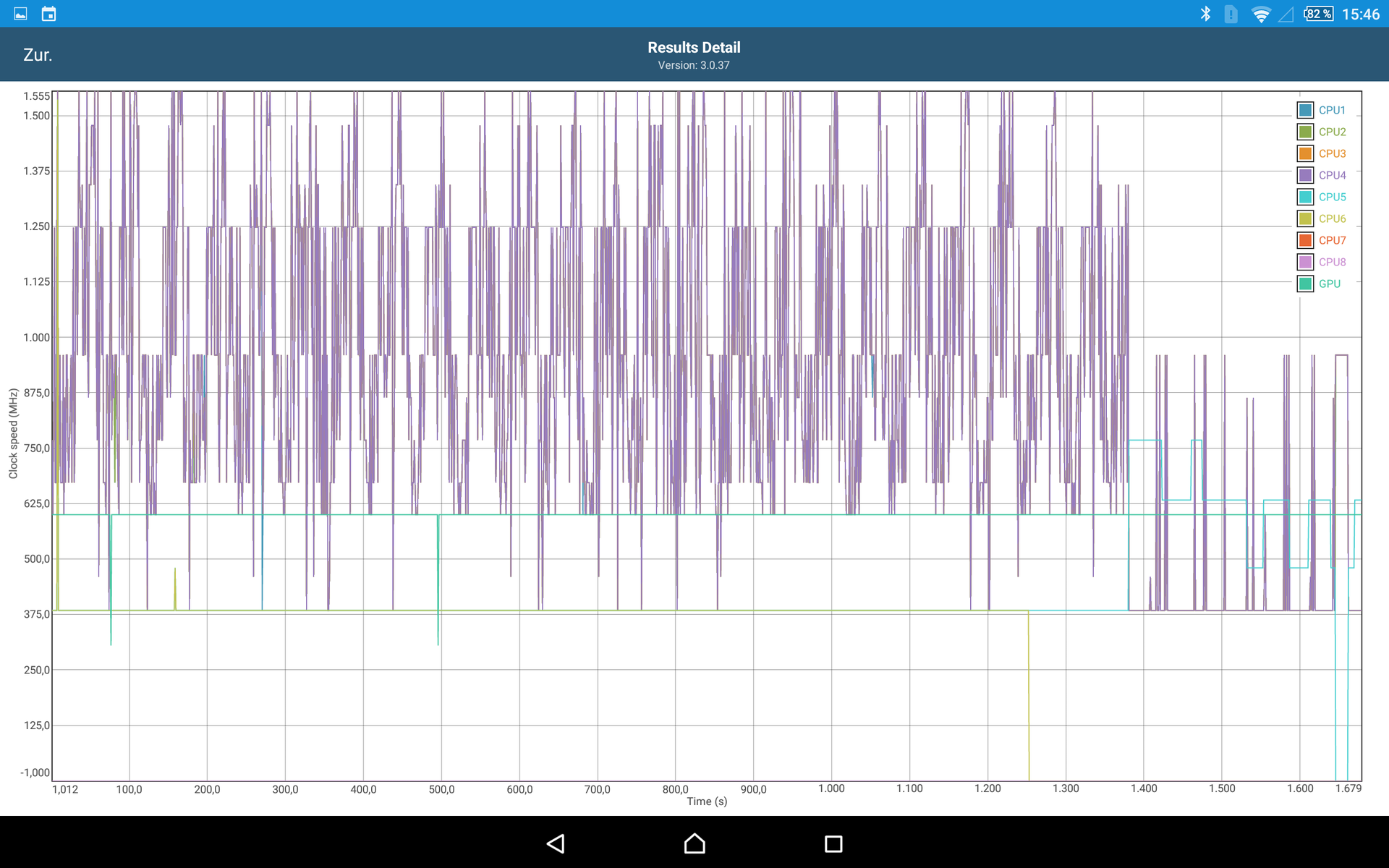Tap the Android home navigation icon
Image resolution: width=1389 pixels, height=868 pixels.
694,843
